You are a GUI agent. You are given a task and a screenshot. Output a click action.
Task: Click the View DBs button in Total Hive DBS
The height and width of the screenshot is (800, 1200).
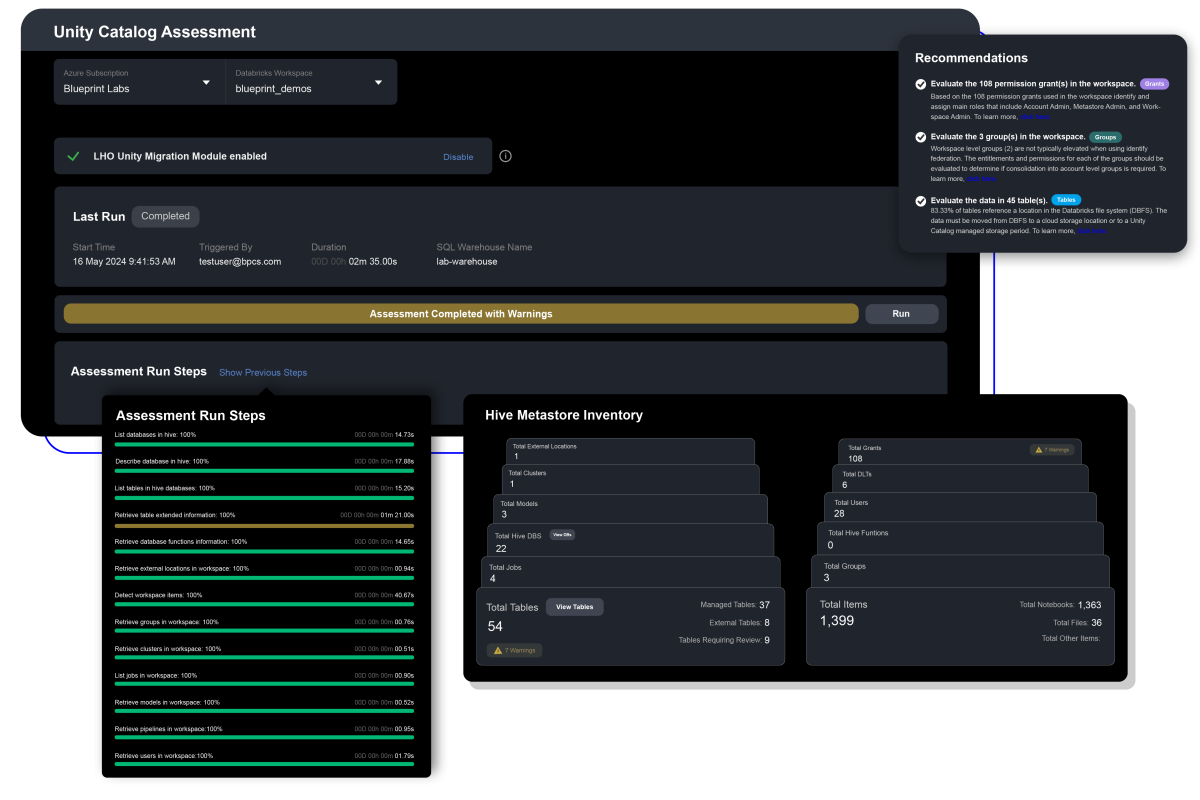click(561, 535)
